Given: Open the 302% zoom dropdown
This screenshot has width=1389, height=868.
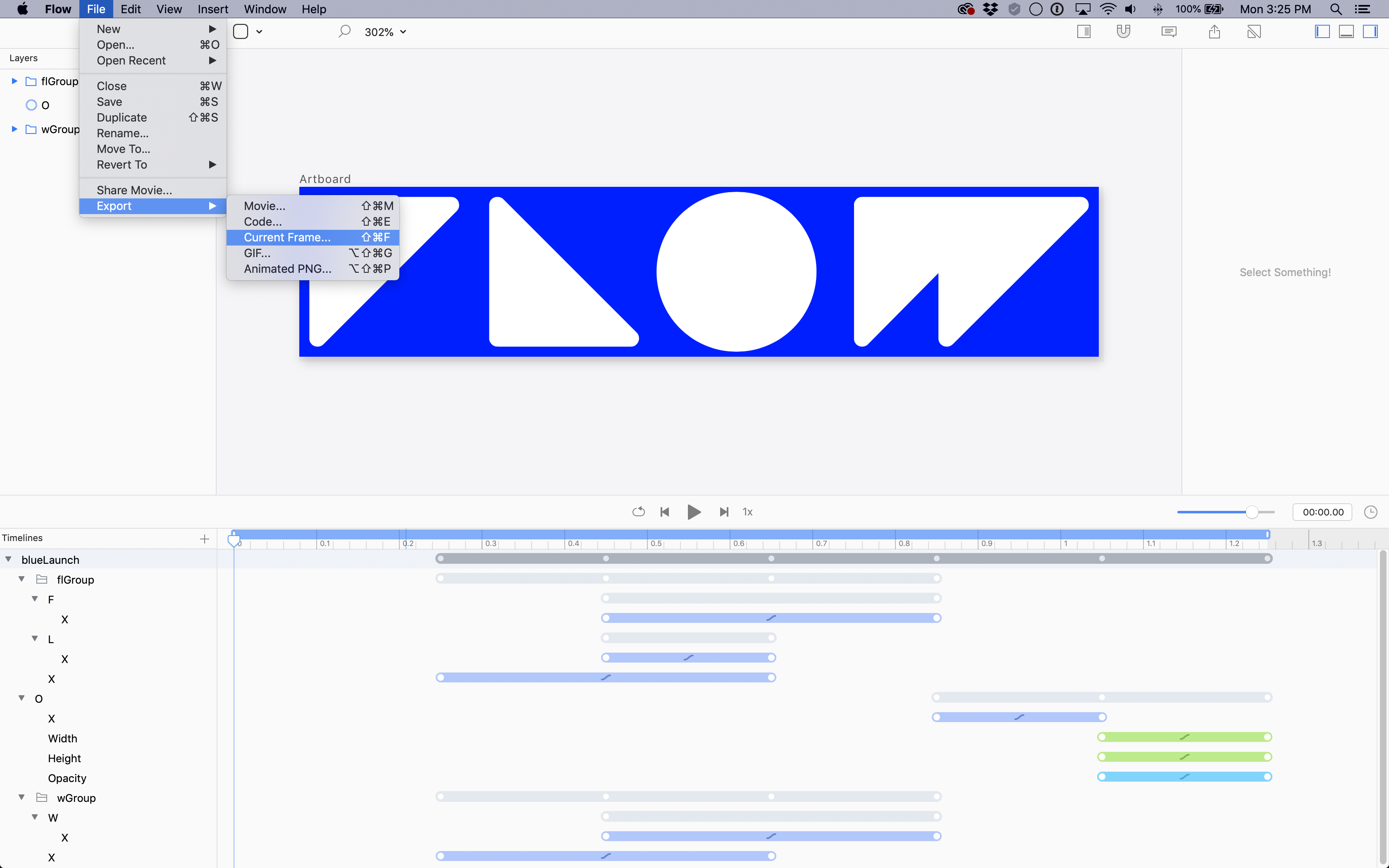Looking at the screenshot, I should click(384, 31).
